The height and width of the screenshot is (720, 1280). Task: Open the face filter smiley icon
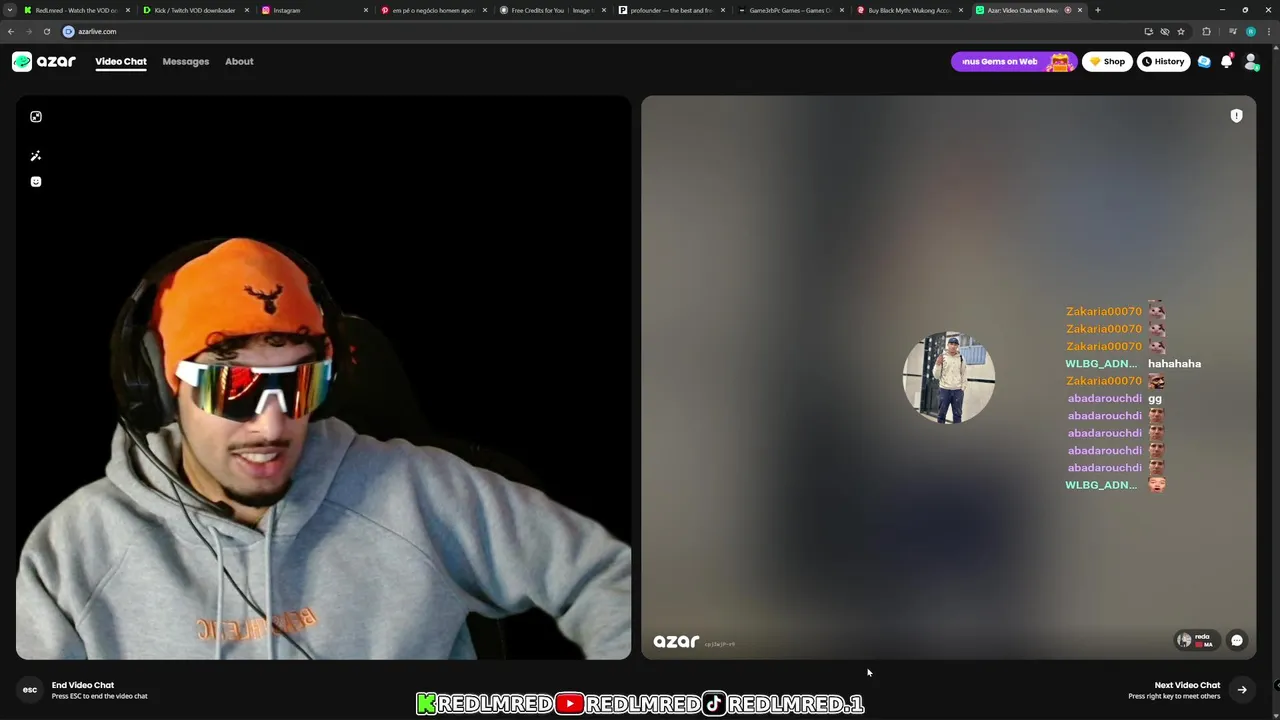pos(36,182)
